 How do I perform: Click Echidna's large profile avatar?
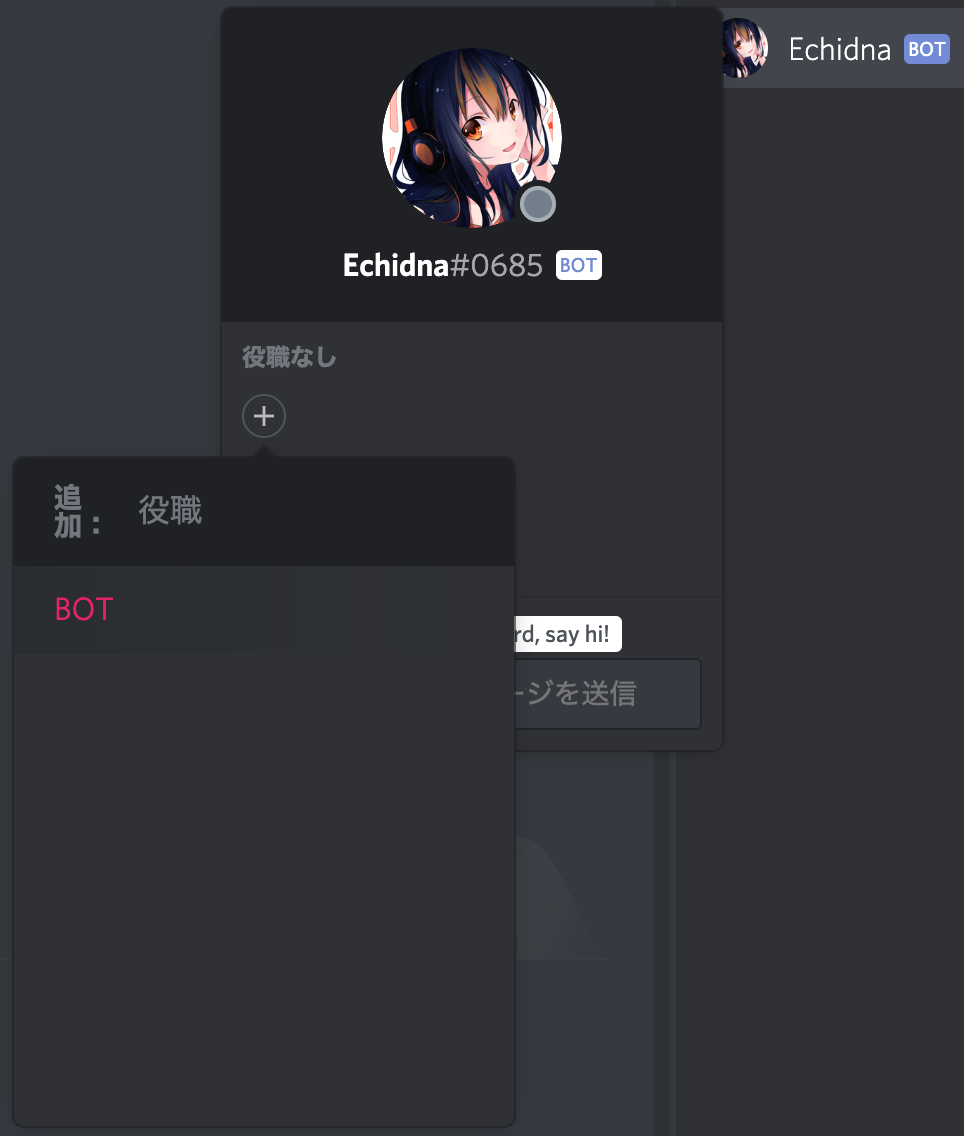[471, 138]
